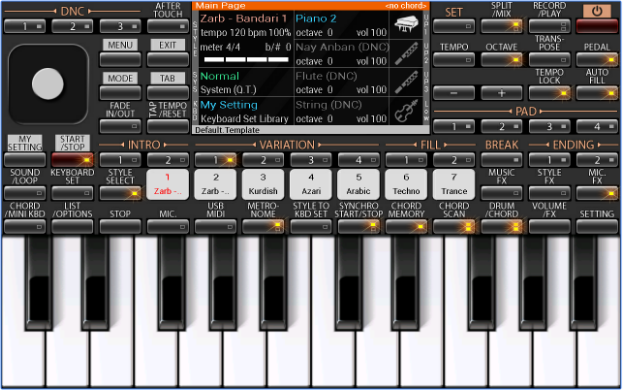Decrease value with the minus button

[454, 93]
